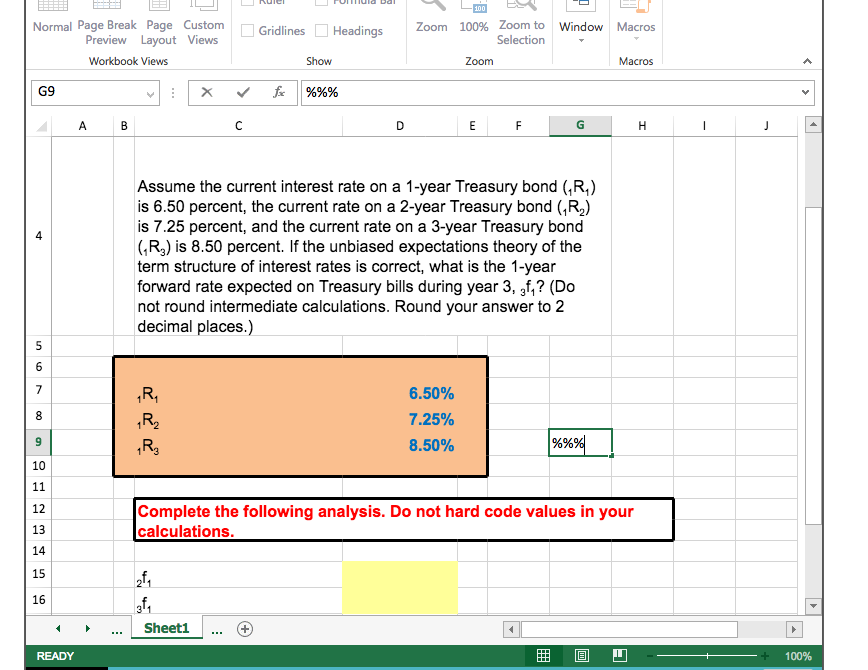868x670 pixels.
Task: Click the 8.50% cell value
Action: click(x=431, y=445)
